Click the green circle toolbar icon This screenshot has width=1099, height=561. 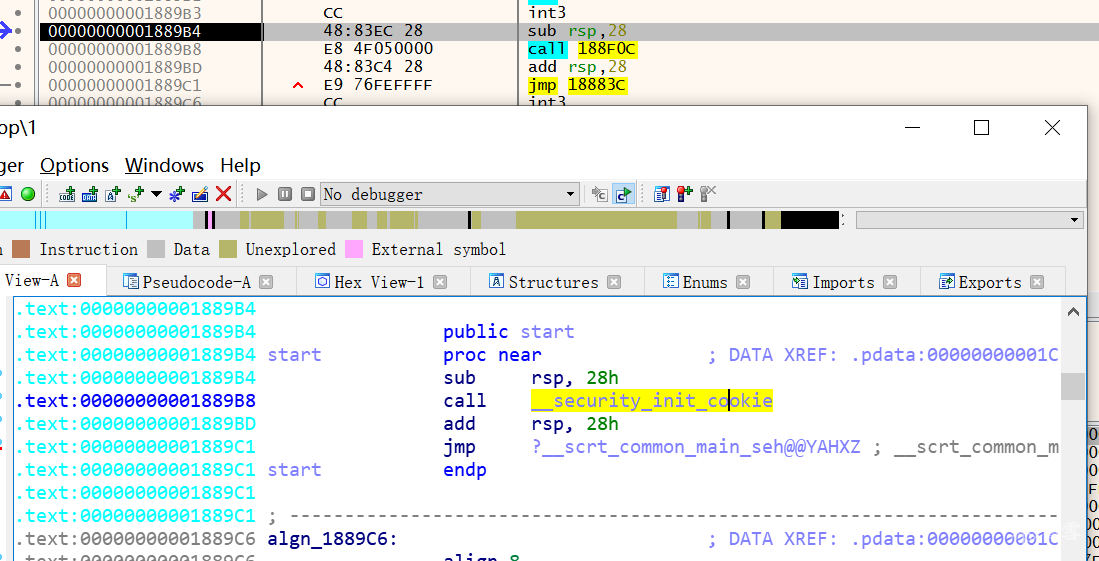(x=28, y=194)
